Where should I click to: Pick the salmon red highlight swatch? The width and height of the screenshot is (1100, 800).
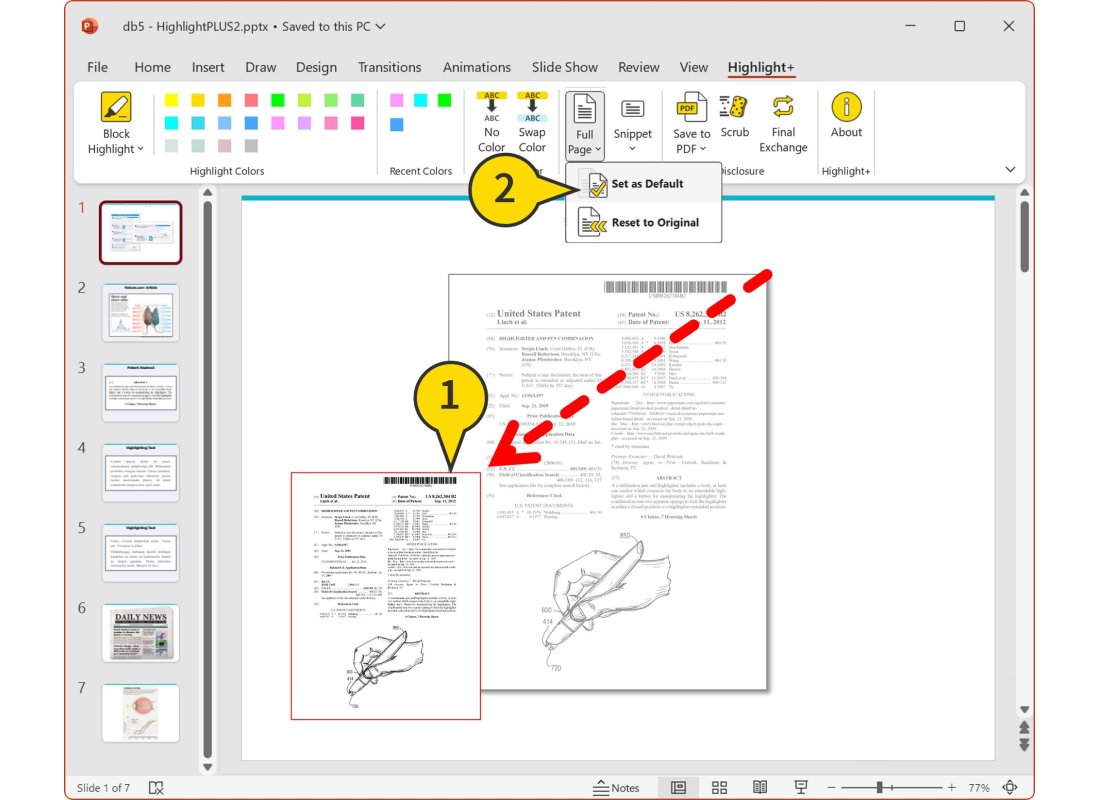(251, 100)
